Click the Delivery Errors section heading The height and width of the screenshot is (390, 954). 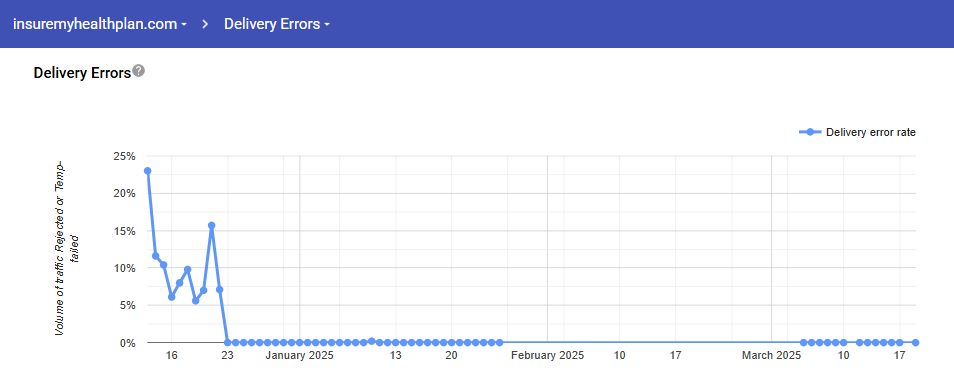click(82, 73)
